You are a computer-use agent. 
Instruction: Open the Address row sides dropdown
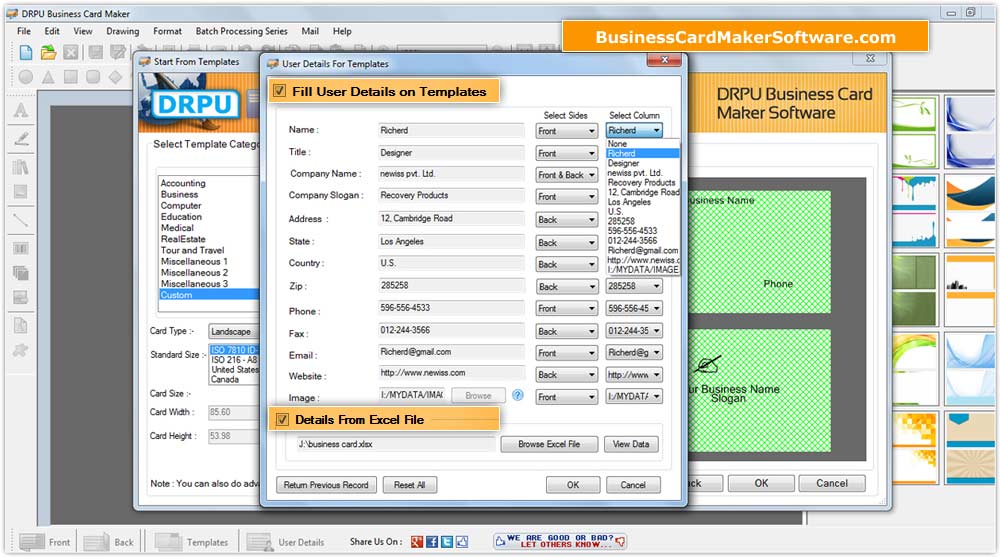[566, 219]
